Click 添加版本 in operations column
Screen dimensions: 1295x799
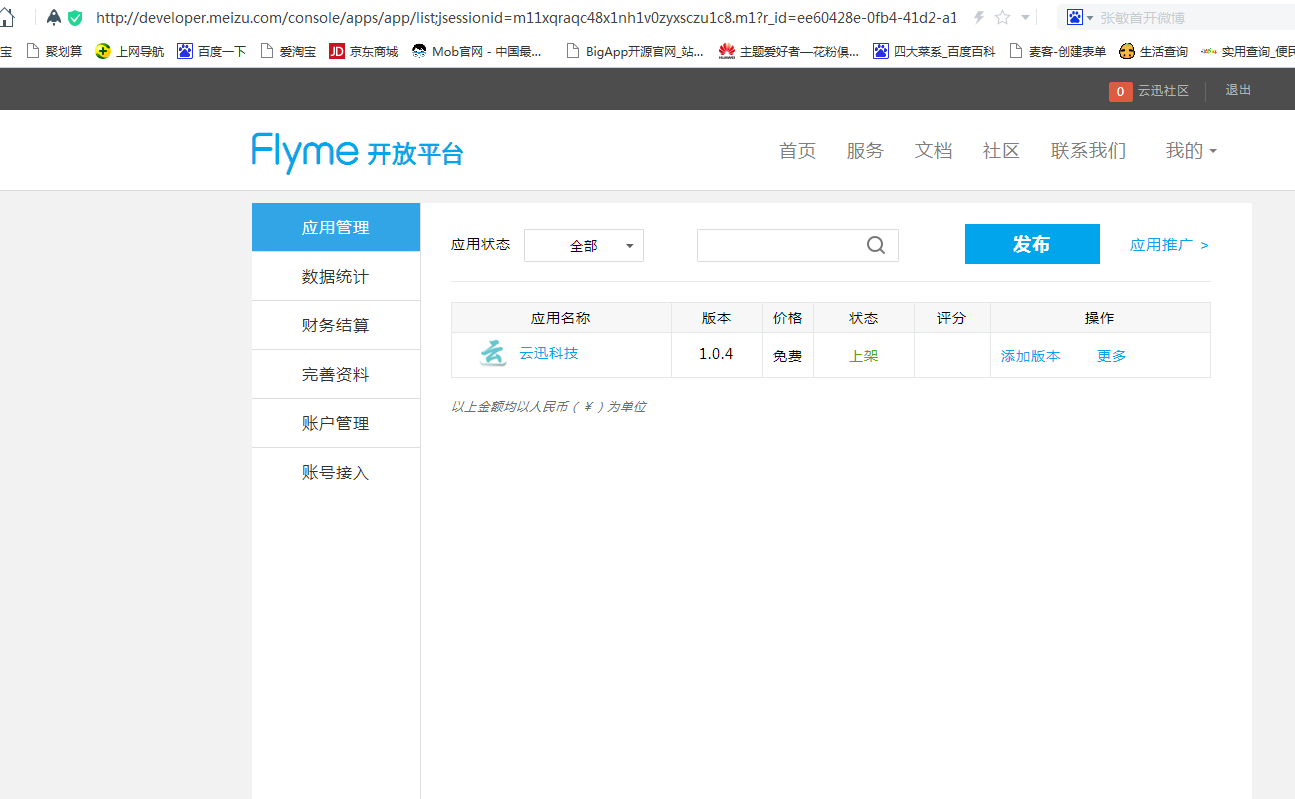point(1030,356)
